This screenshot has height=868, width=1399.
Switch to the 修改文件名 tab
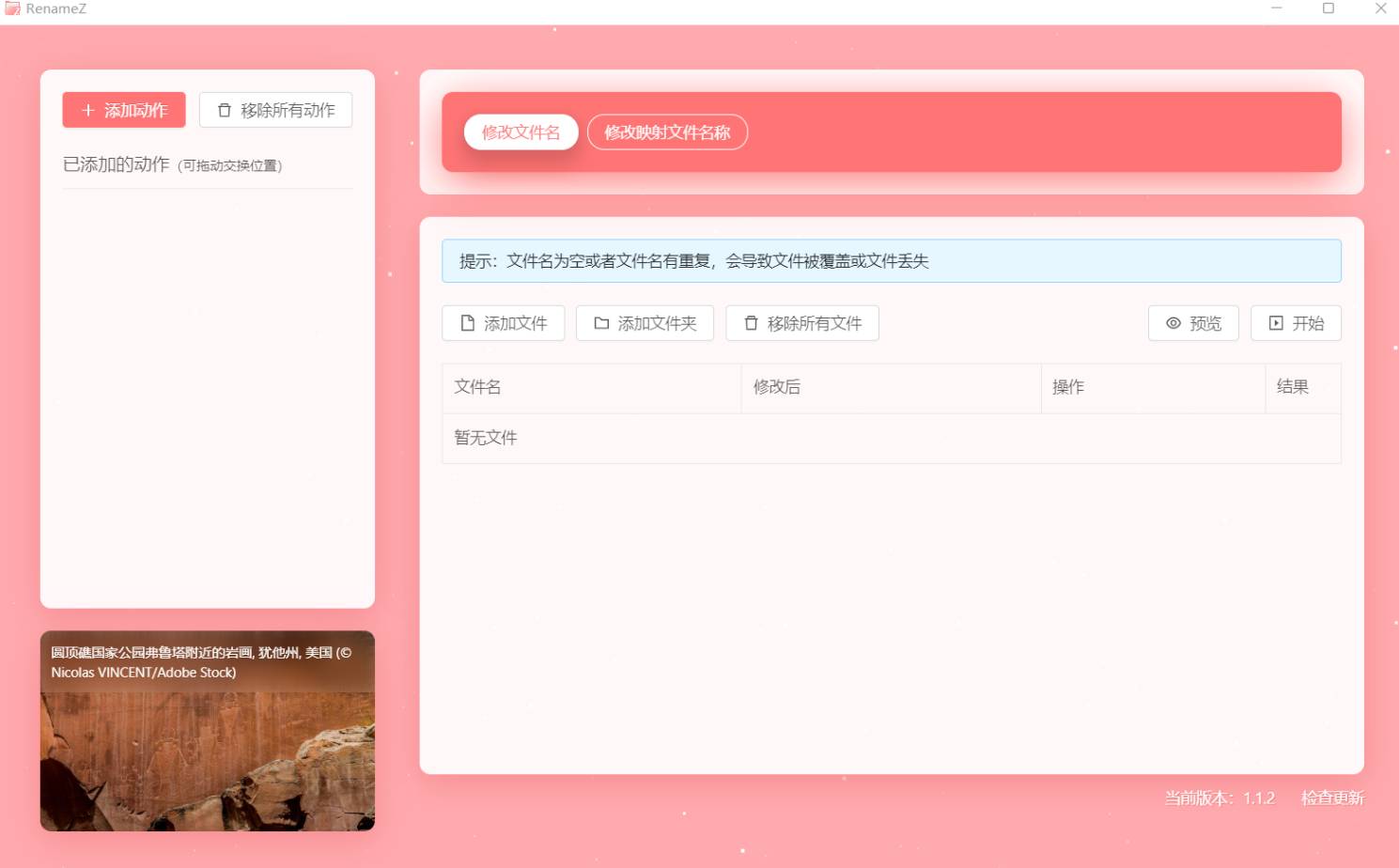(521, 132)
